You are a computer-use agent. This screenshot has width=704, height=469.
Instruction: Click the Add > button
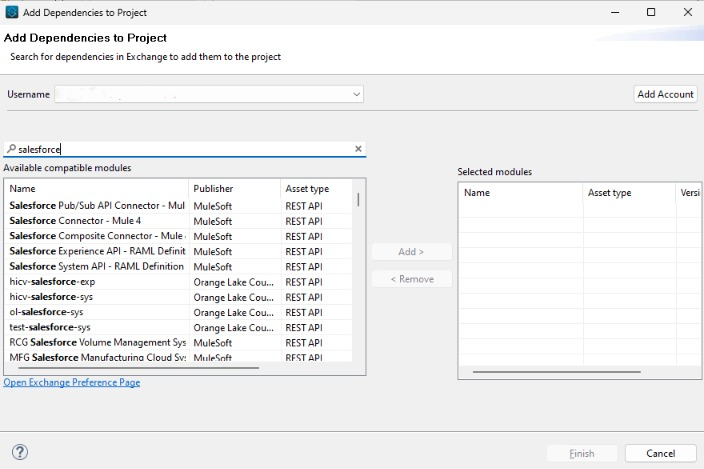(411, 252)
